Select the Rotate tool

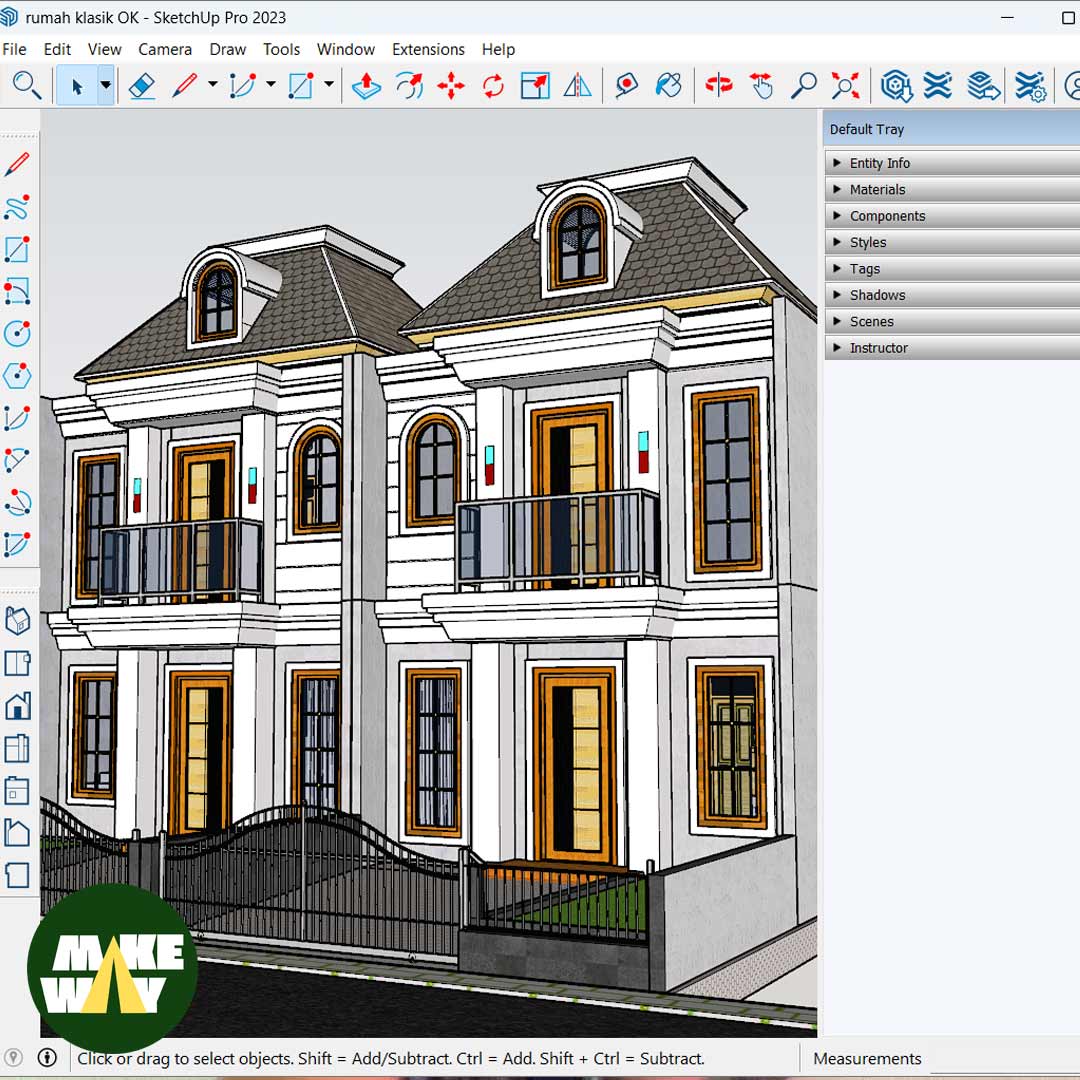[x=492, y=86]
